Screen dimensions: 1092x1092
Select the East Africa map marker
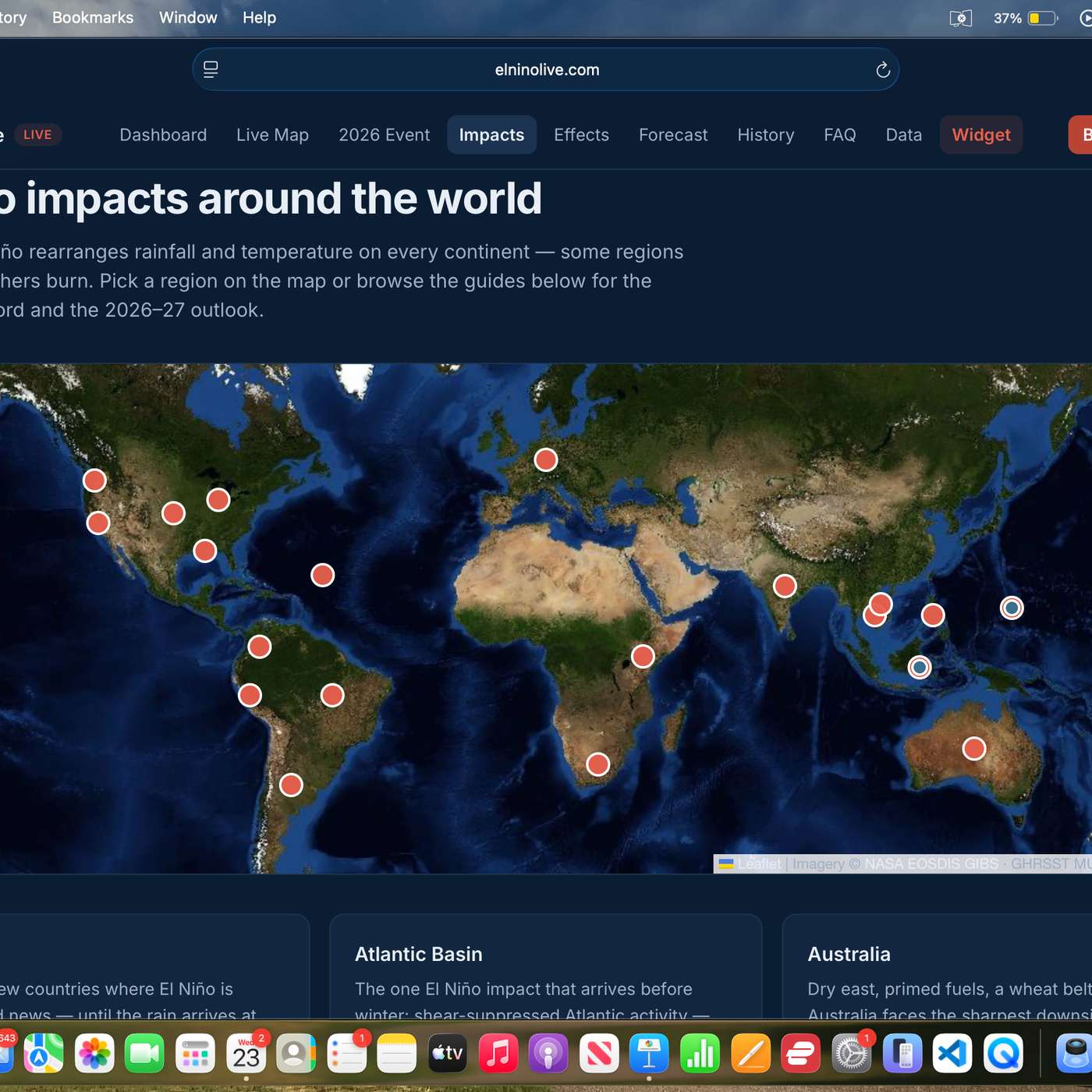(643, 656)
